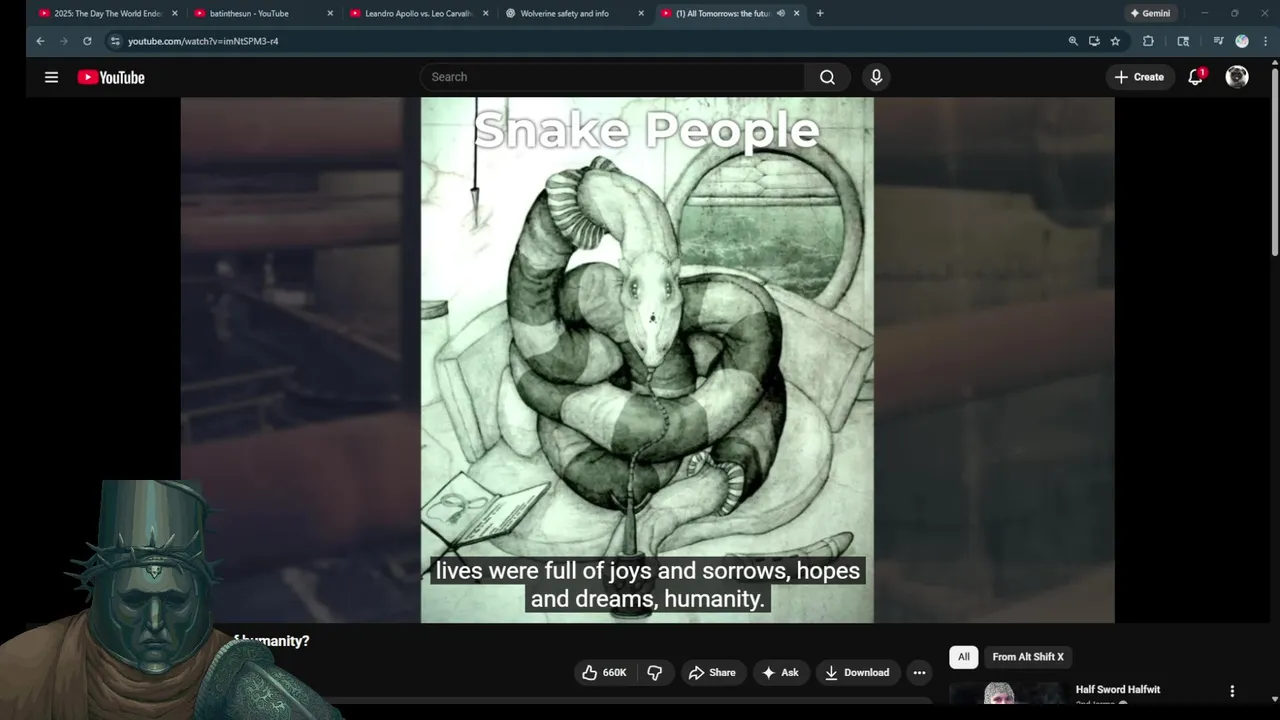This screenshot has width=1280, height=720.
Task: Download the video
Action: point(857,673)
